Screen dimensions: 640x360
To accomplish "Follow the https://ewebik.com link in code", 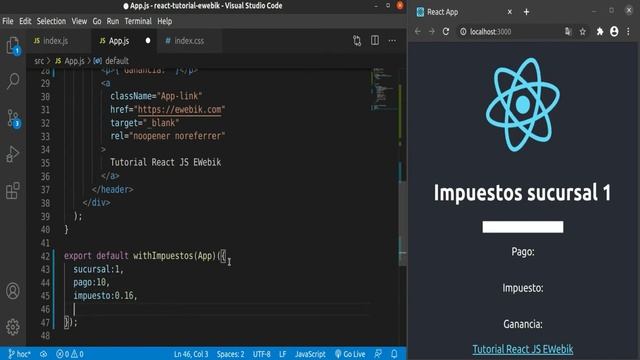I will (x=180, y=109).
